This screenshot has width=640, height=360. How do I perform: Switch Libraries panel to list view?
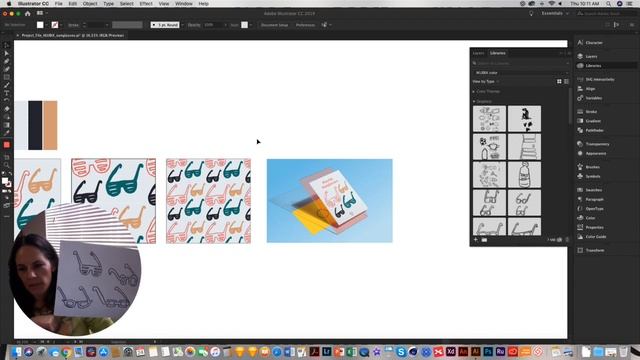(566, 82)
